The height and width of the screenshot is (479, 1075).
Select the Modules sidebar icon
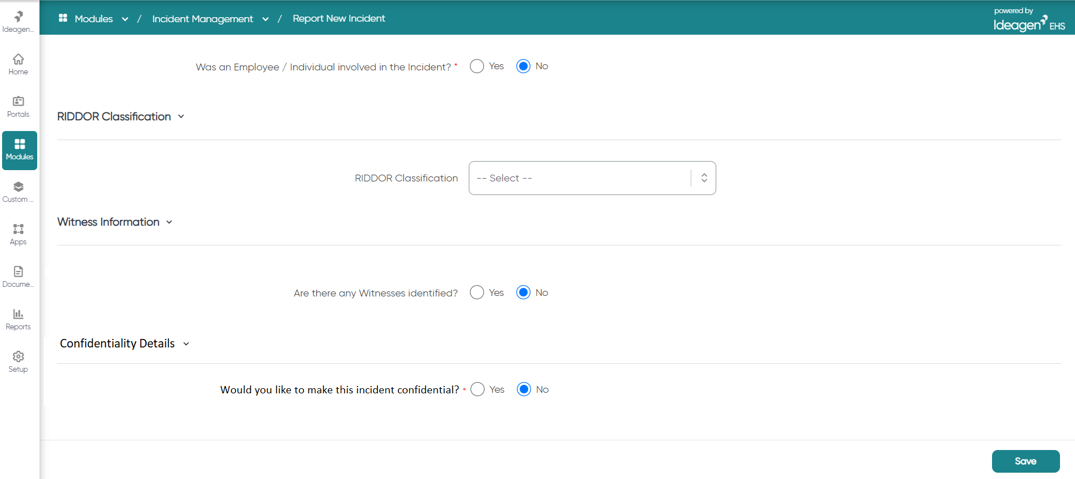pyautogui.click(x=19, y=150)
